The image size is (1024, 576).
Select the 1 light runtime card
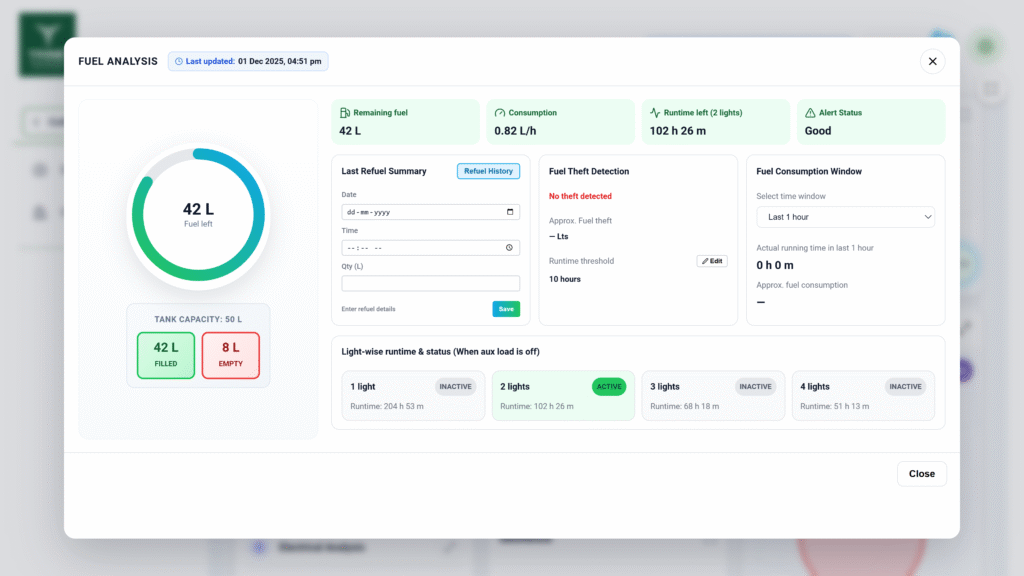[410, 396]
